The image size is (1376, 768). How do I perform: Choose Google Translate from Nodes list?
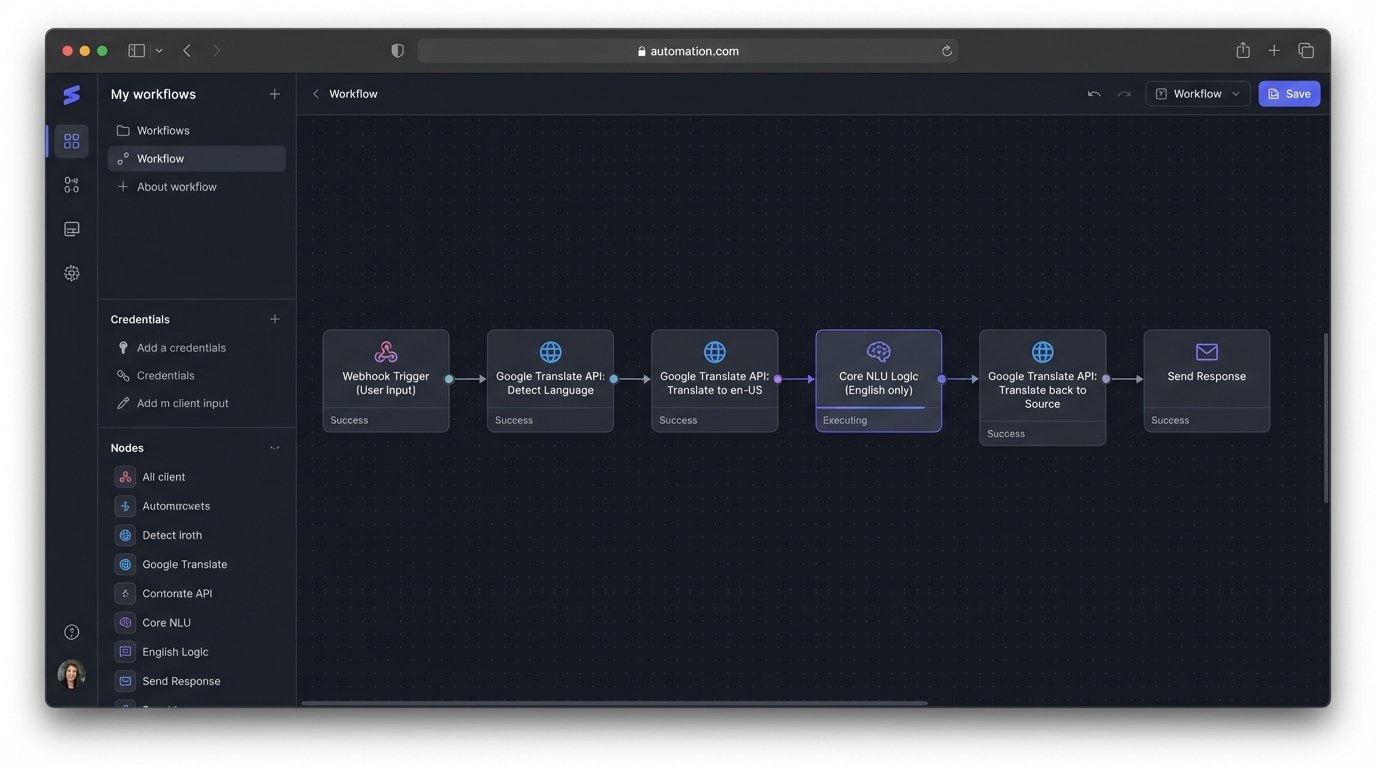pyautogui.click(x=184, y=564)
